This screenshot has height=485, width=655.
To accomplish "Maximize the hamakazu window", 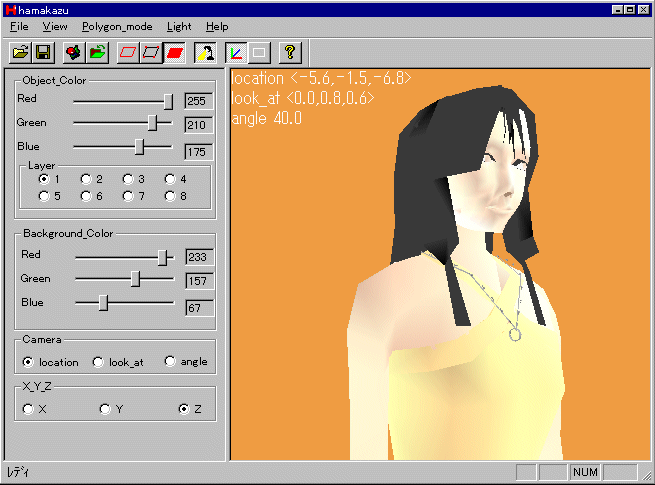I will (x=630, y=10).
